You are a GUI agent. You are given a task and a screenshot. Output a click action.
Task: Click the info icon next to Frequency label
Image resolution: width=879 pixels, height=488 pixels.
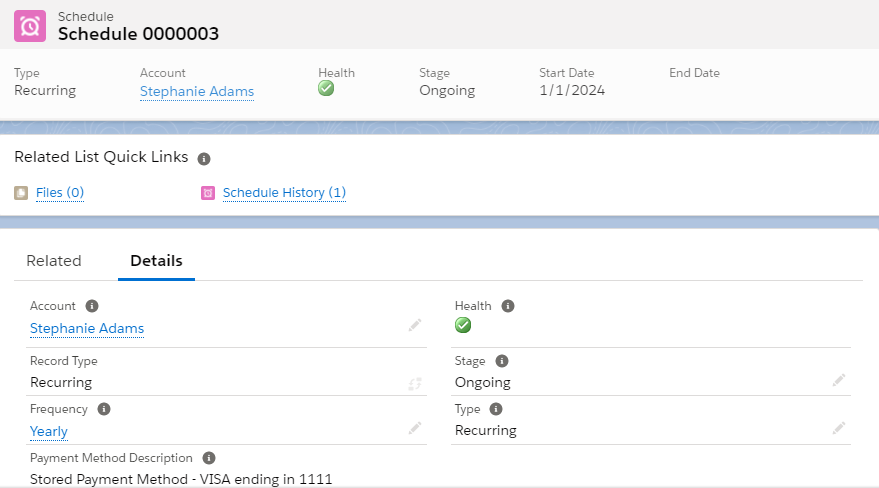pos(104,409)
